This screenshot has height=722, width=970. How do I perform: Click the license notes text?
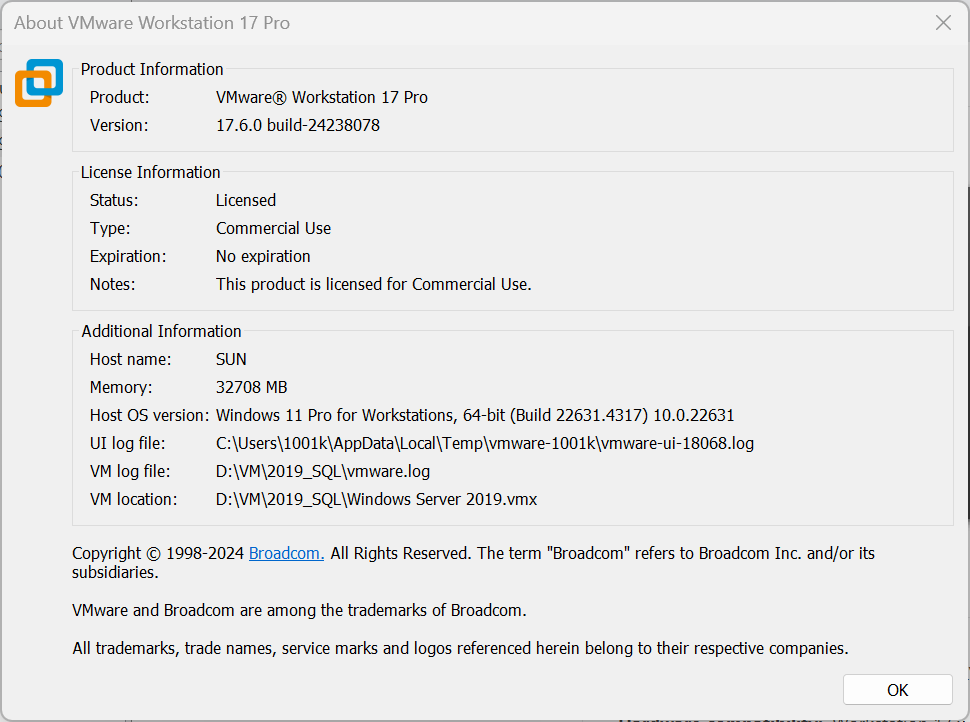[x=374, y=284]
